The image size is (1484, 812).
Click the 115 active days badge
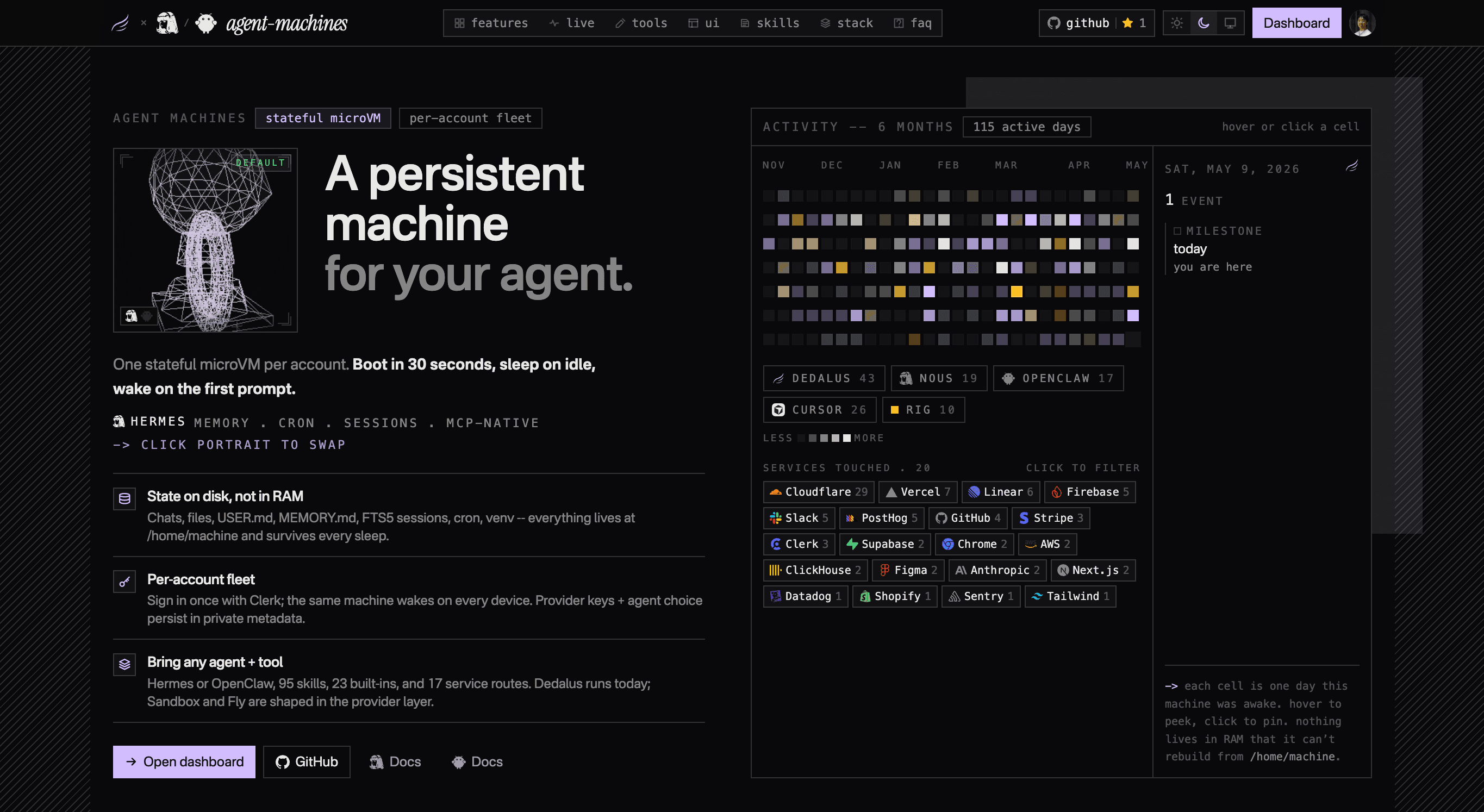pyautogui.click(x=1027, y=127)
